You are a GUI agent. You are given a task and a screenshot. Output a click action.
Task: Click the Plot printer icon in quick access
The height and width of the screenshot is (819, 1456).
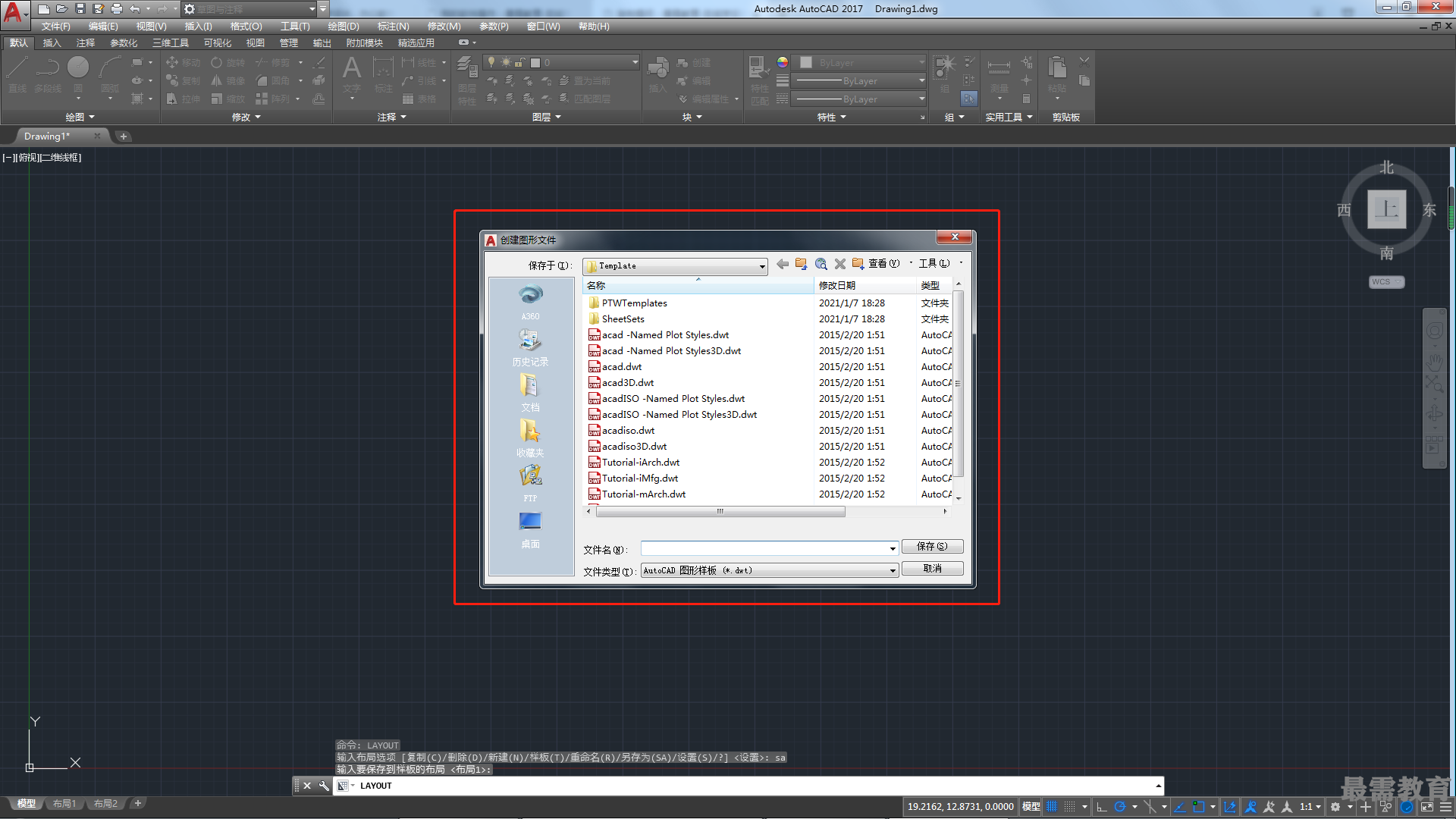click(x=117, y=9)
